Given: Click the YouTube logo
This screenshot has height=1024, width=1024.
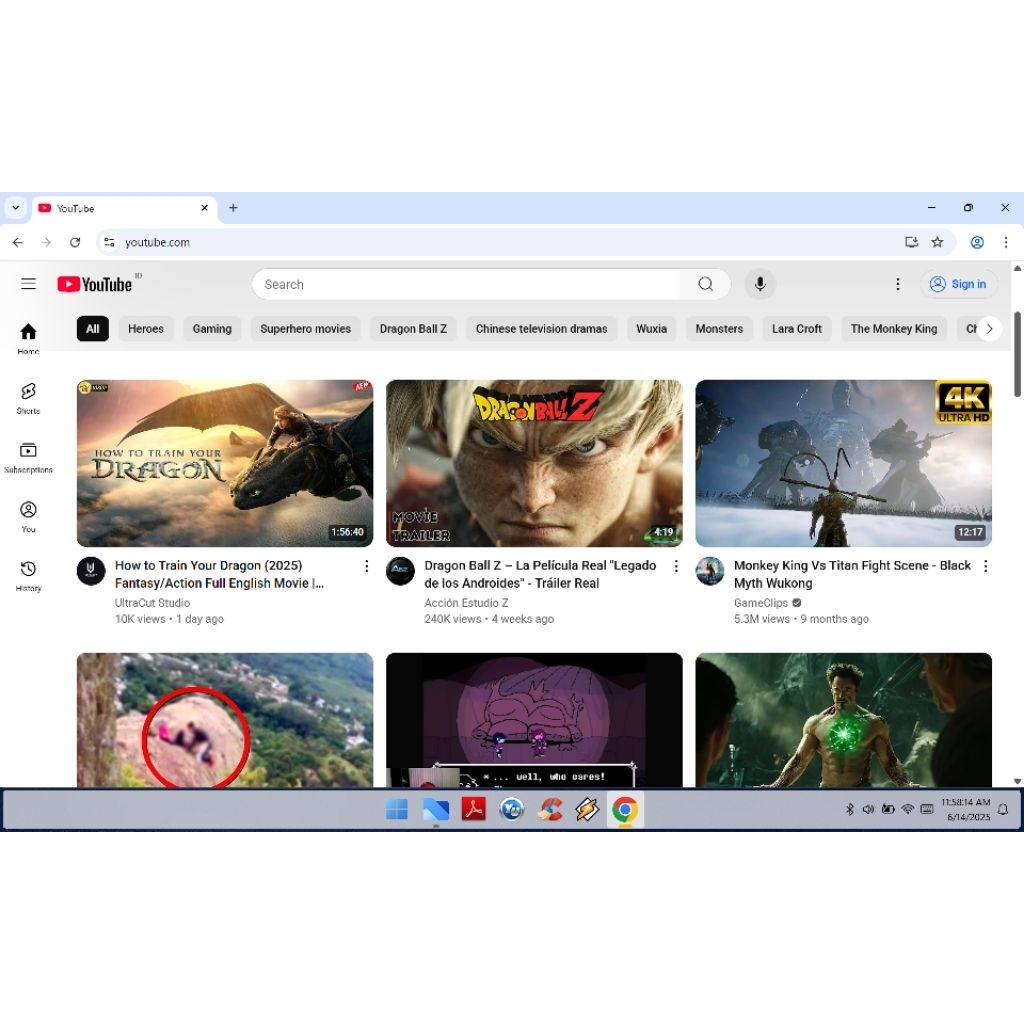Looking at the screenshot, I should tap(95, 284).
